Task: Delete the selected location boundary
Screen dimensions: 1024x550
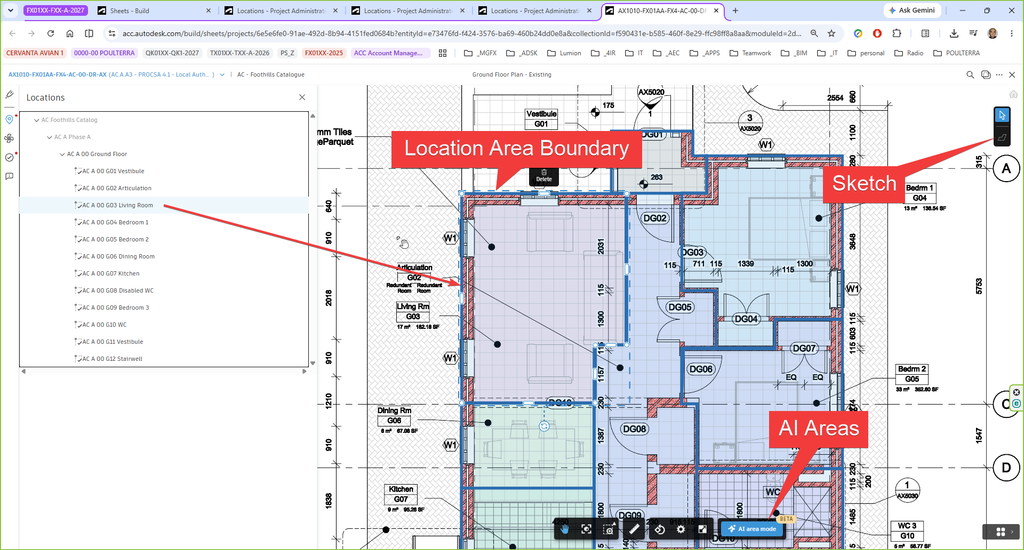Action: pyautogui.click(x=544, y=176)
